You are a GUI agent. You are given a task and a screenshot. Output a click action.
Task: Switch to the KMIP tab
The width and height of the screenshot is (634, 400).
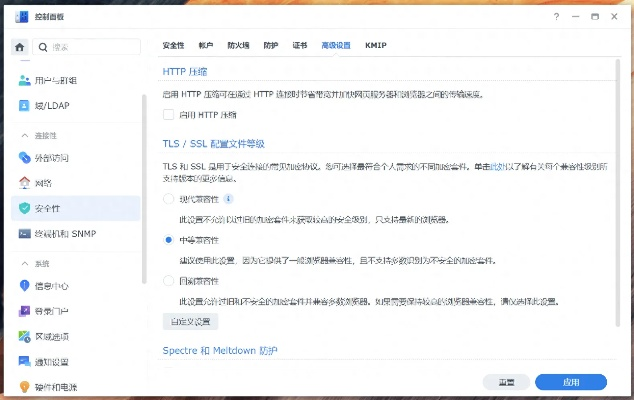376,46
